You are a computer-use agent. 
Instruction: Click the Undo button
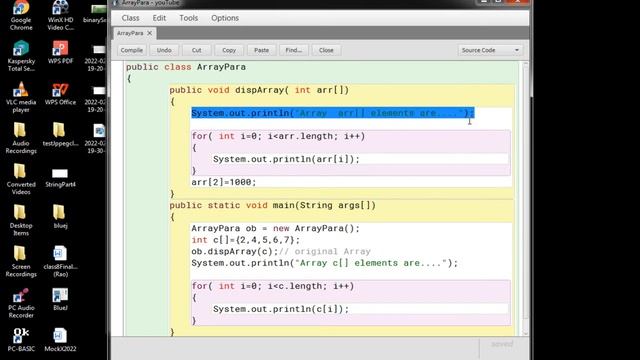click(x=164, y=50)
